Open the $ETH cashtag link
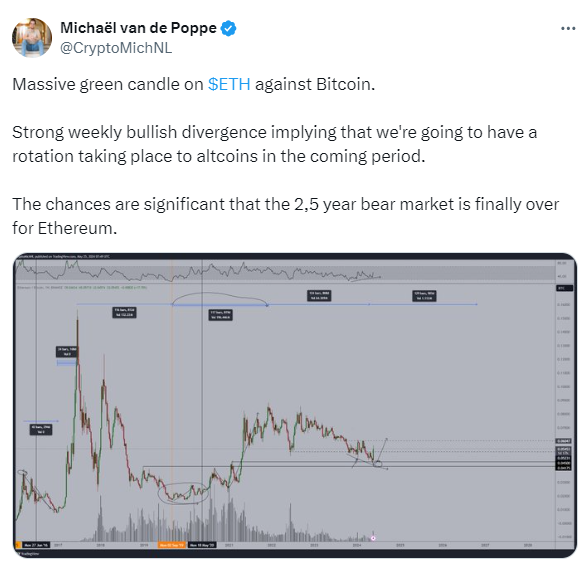 229,84
